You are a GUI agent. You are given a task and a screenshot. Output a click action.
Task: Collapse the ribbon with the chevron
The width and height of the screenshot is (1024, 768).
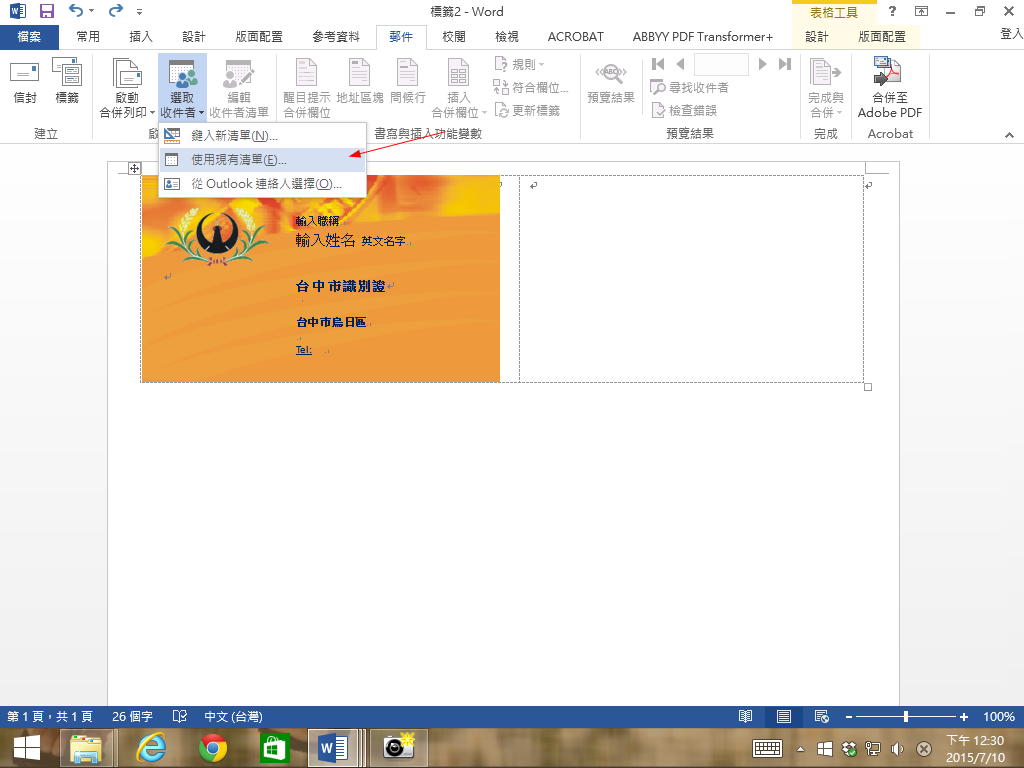point(1009,135)
